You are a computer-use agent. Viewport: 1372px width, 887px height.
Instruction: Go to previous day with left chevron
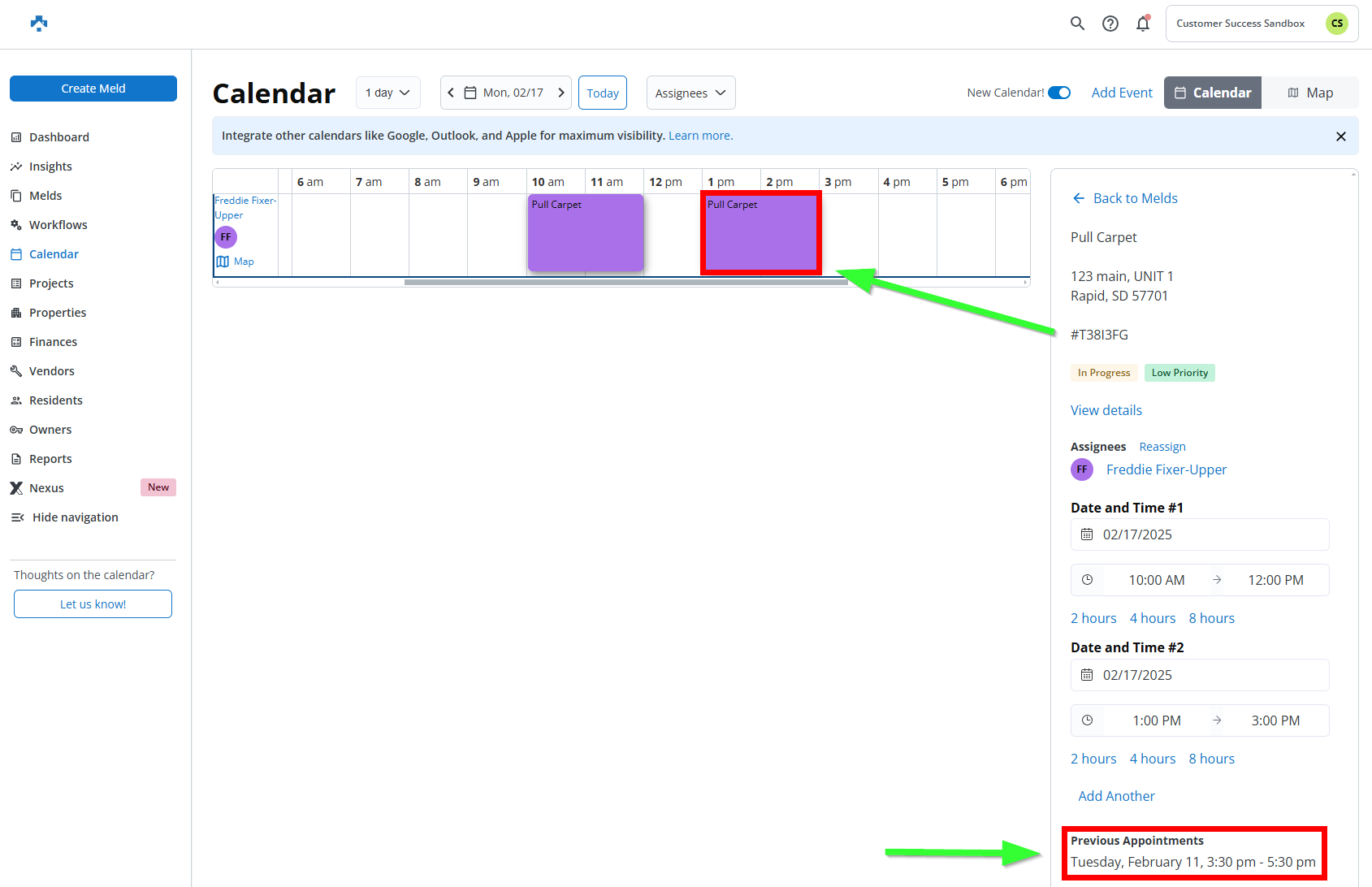click(x=452, y=93)
